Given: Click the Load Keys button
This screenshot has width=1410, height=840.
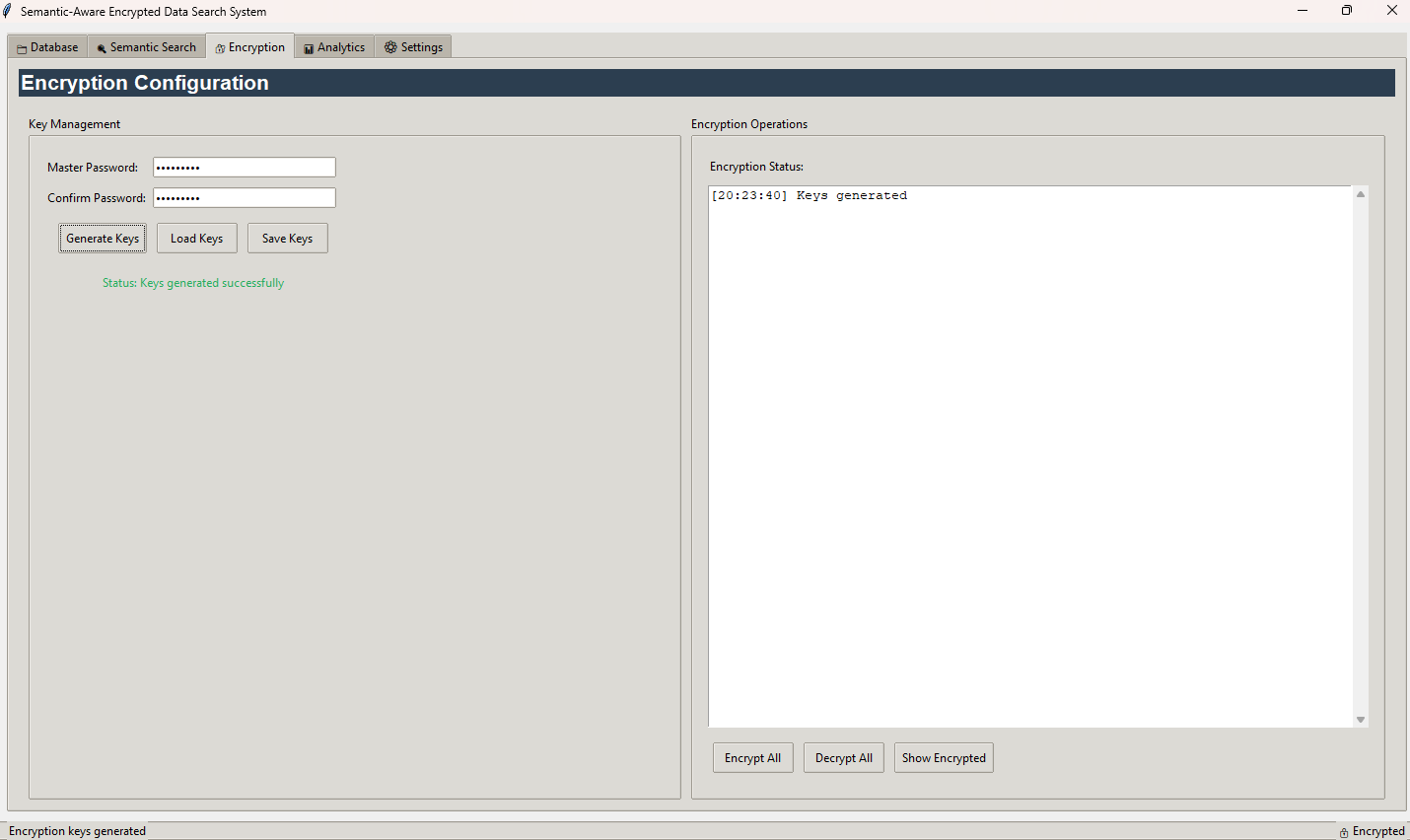Looking at the screenshot, I should (x=196, y=239).
